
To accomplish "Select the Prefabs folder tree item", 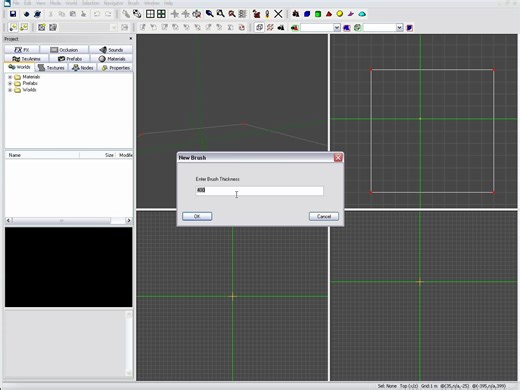I will click(30, 83).
